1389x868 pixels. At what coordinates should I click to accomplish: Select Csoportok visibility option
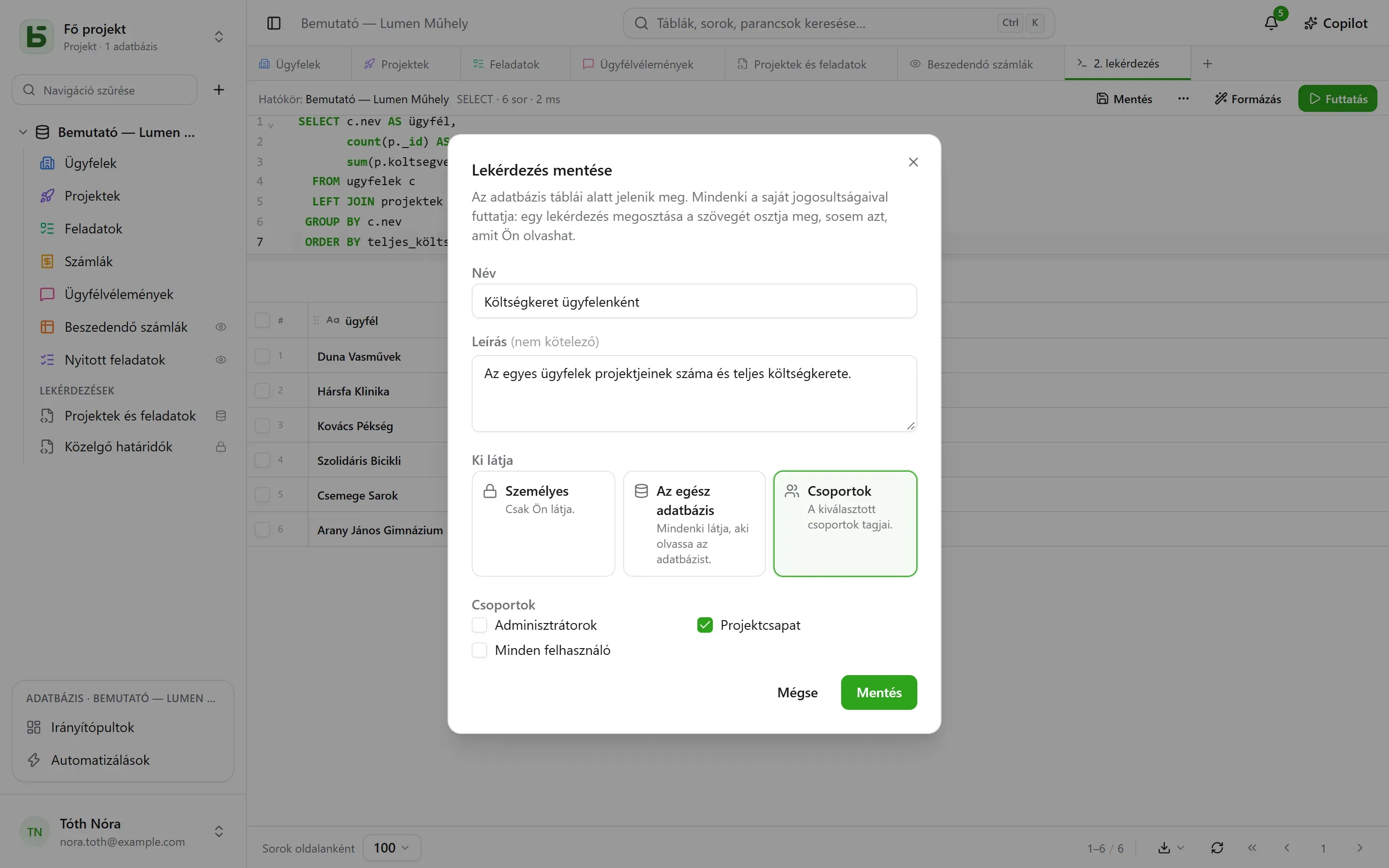point(845,524)
